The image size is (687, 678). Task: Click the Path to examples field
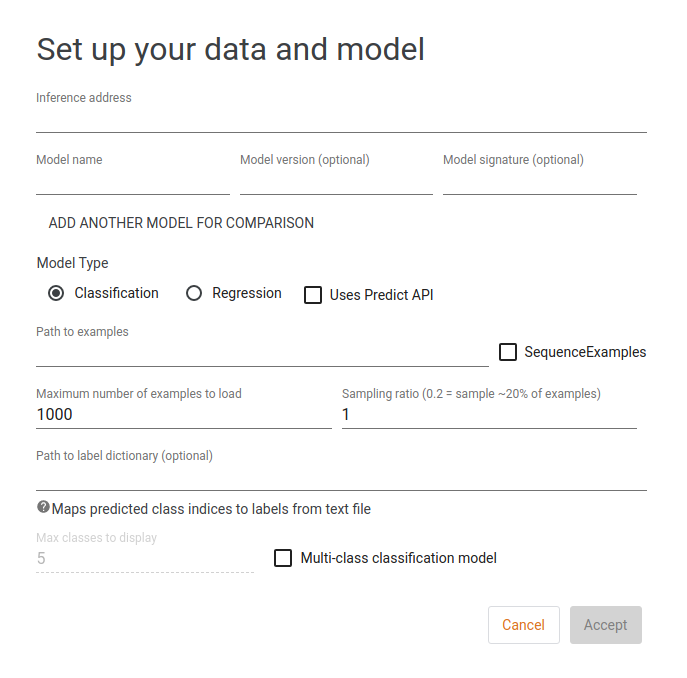[262, 354]
